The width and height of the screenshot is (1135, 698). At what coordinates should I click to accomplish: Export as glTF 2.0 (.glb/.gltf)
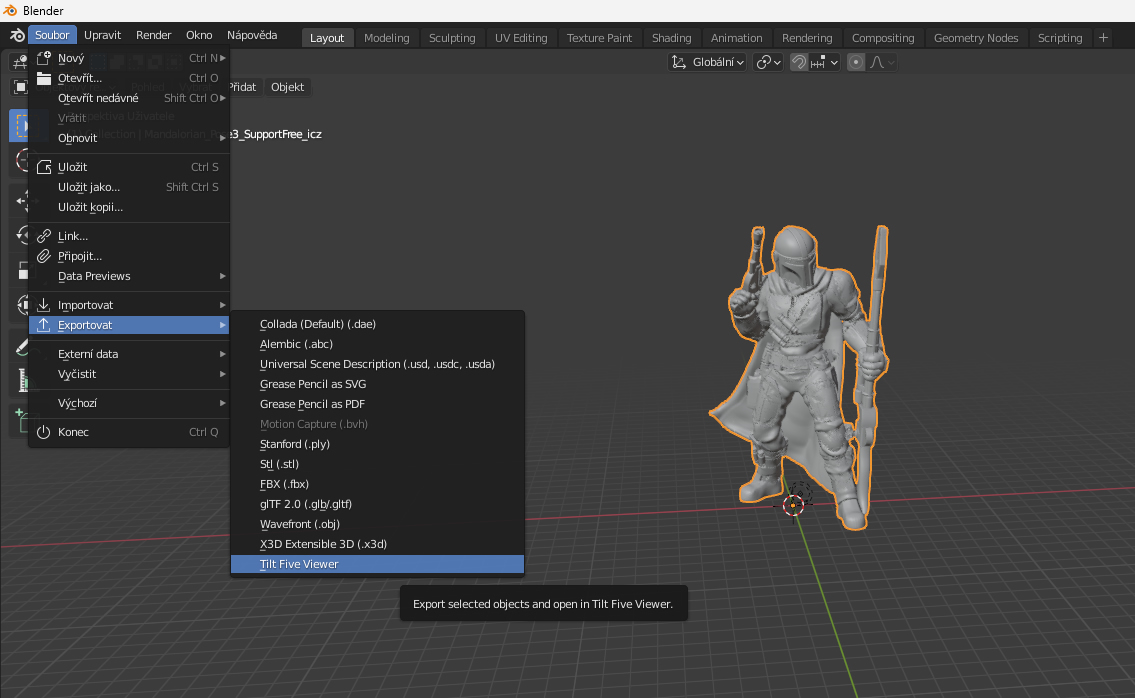pos(377,504)
